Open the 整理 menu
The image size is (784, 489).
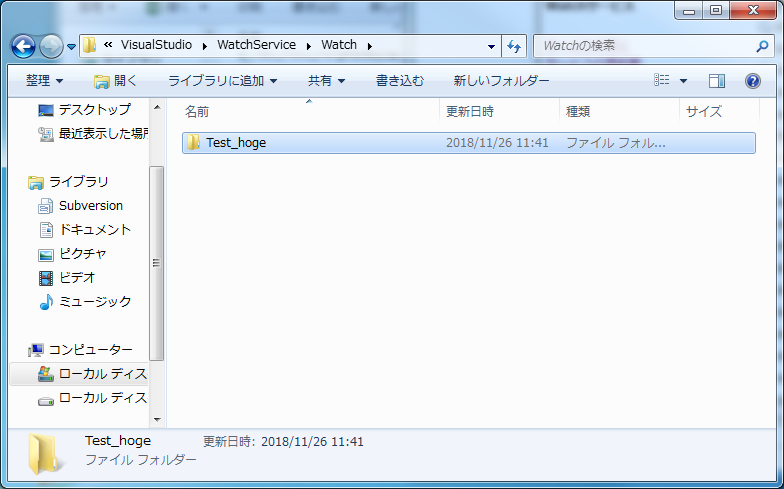click(44, 80)
